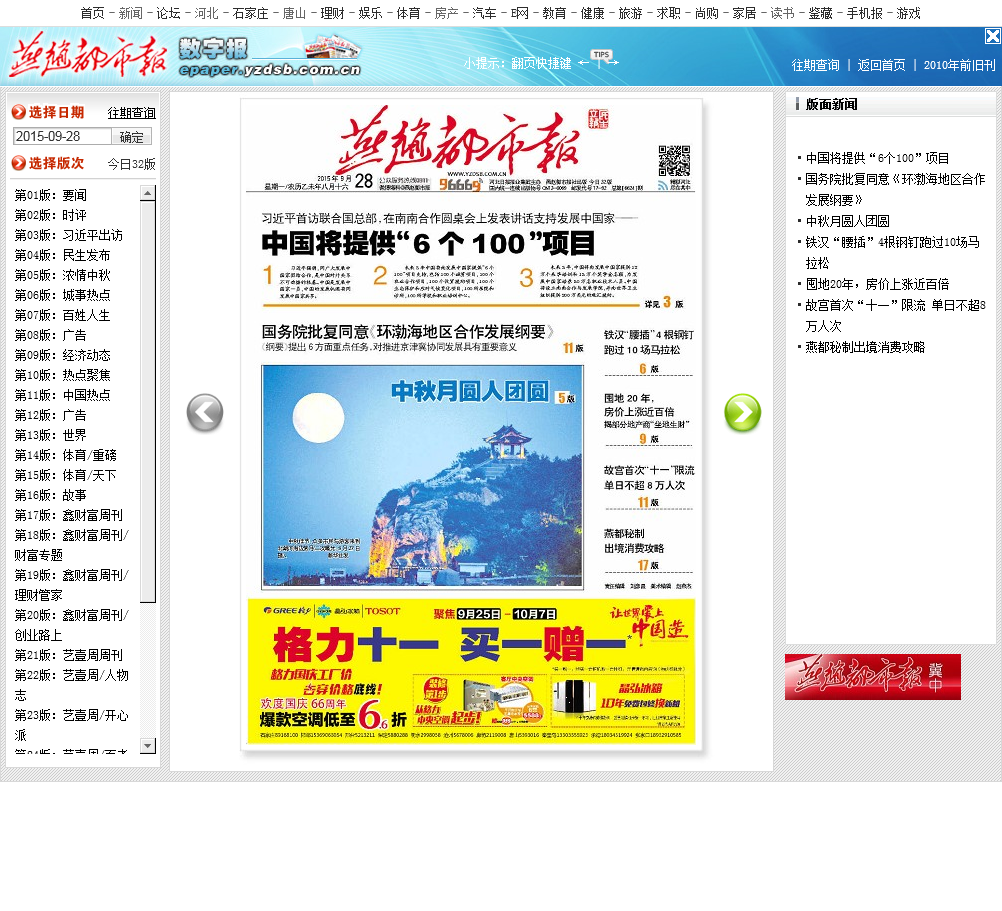Open article 中国将提供“6个100”项目 in the news list
The width and height of the screenshot is (1002, 911).
coord(877,158)
